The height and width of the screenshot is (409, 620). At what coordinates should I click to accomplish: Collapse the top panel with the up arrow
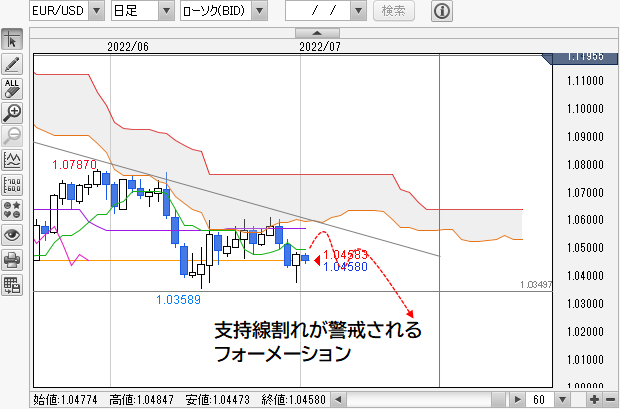click(317, 33)
